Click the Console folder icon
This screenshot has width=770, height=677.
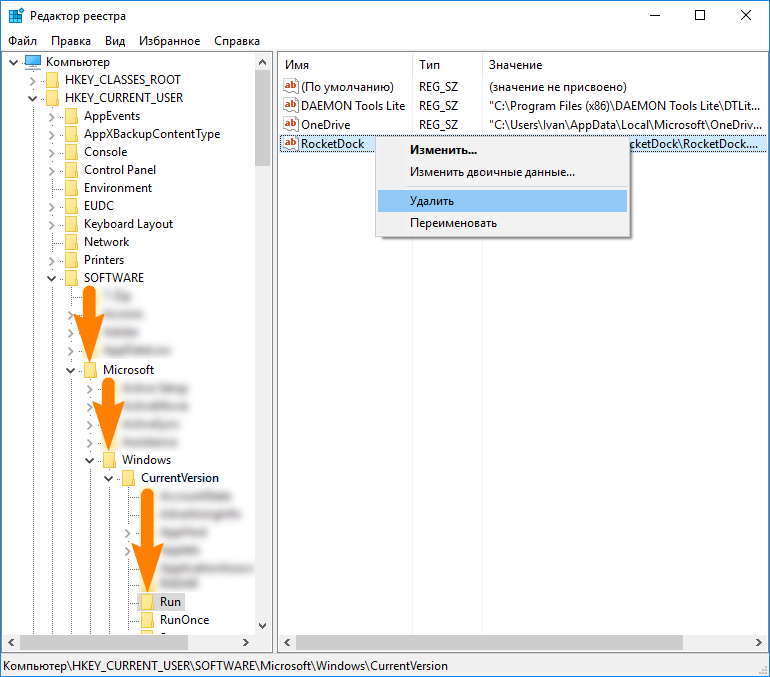71,152
